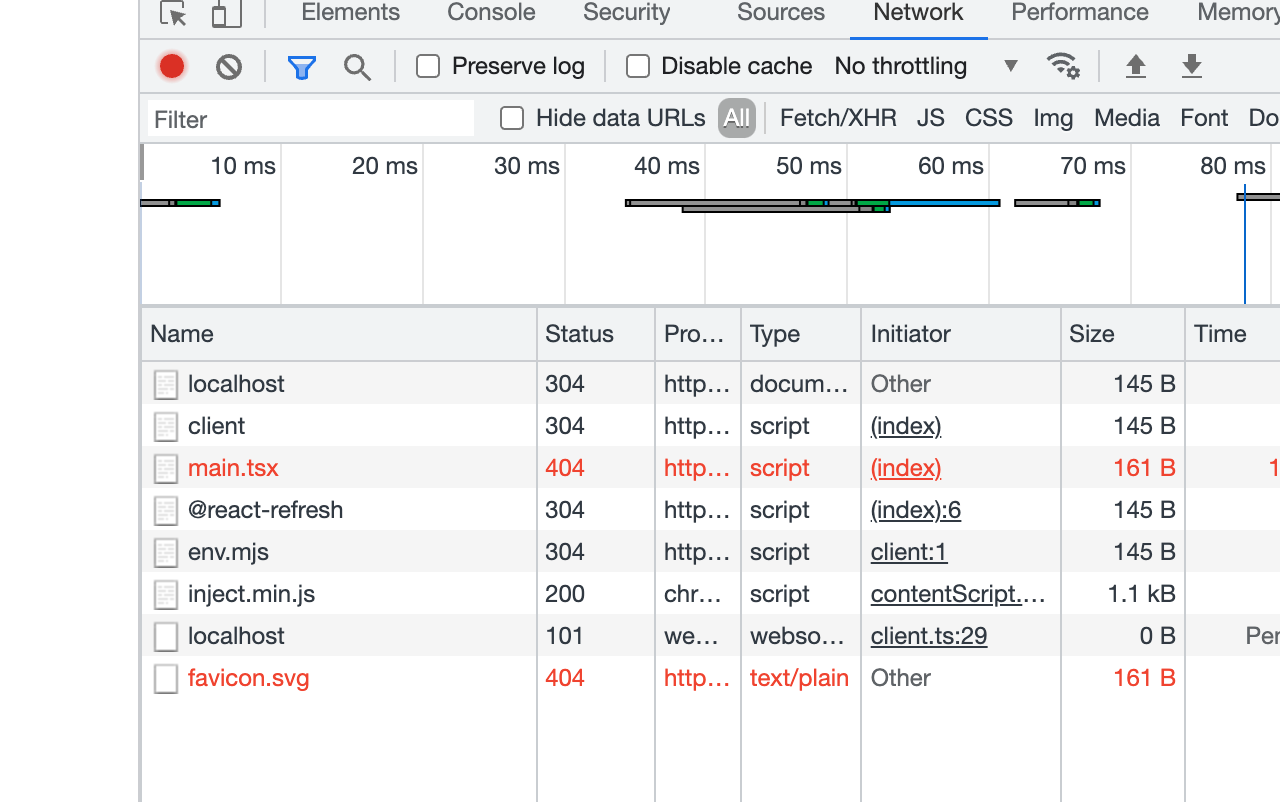
Task: Click the import HAR upload icon
Action: tap(1135, 67)
